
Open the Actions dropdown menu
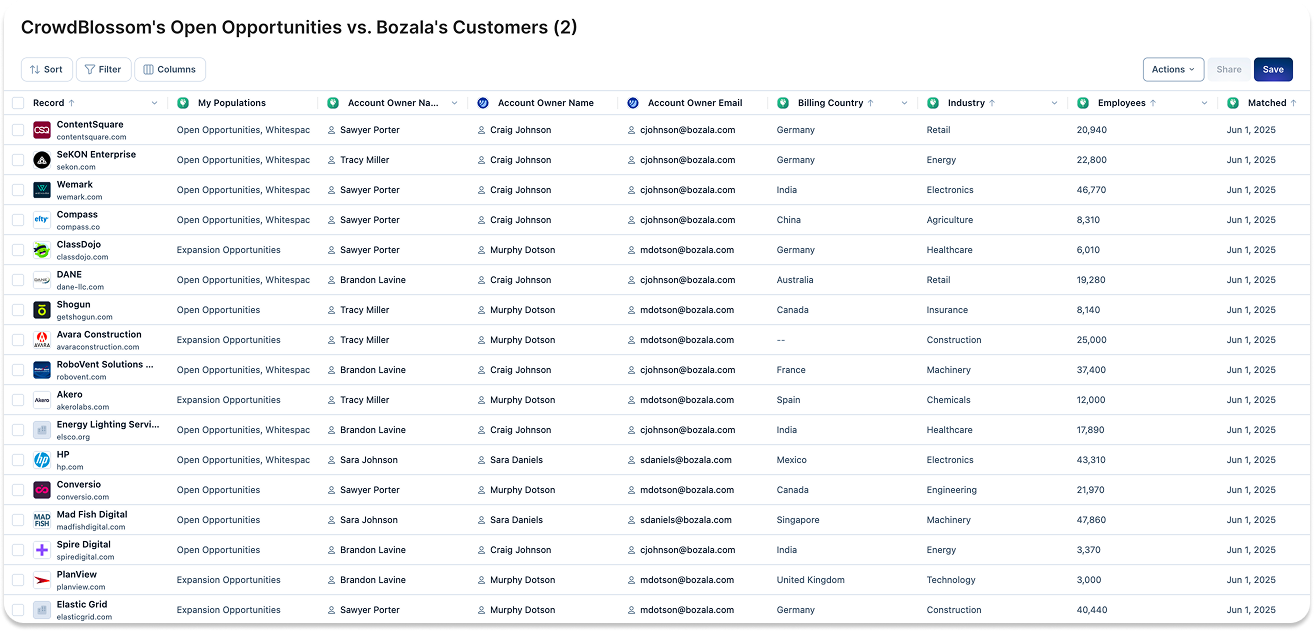coord(1173,69)
